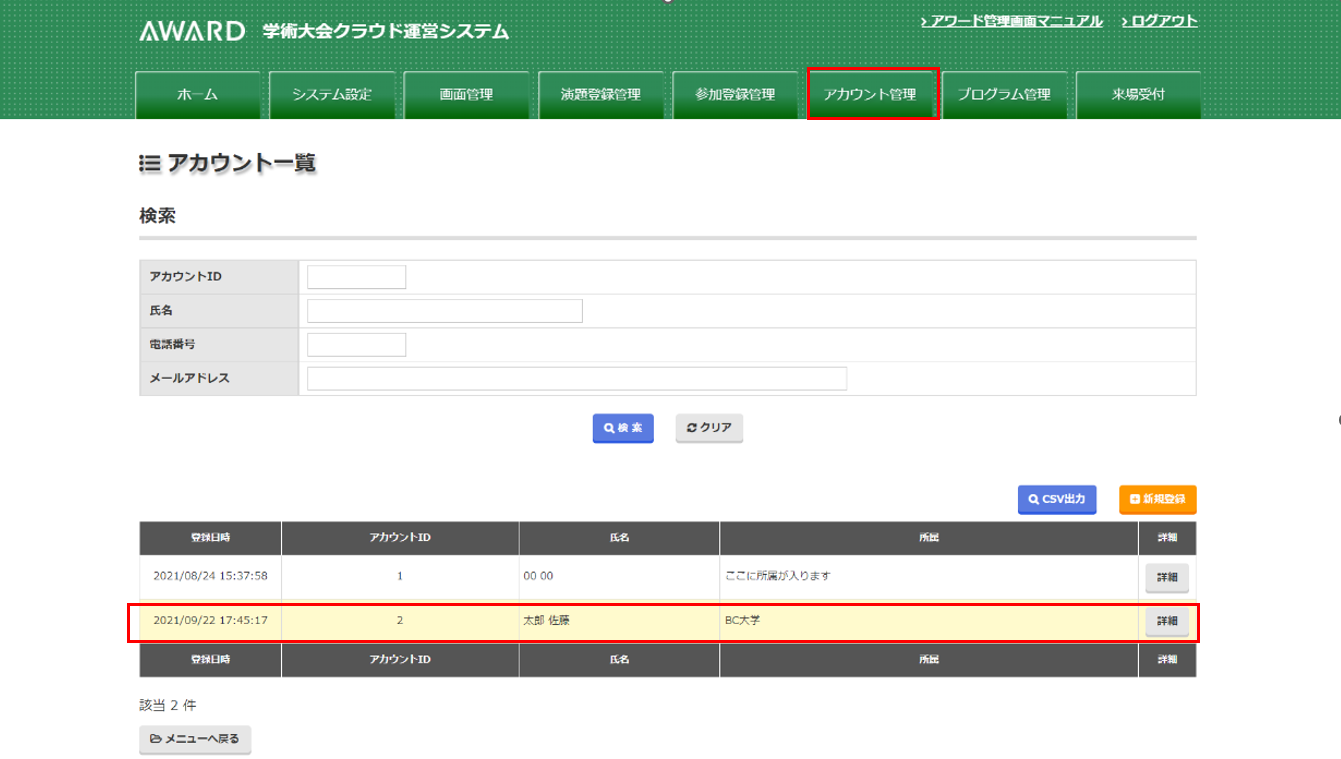The image size is (1341, 759).
Task: Open 詳細 for 太郎 佐藤 row
Action: 1166,621
